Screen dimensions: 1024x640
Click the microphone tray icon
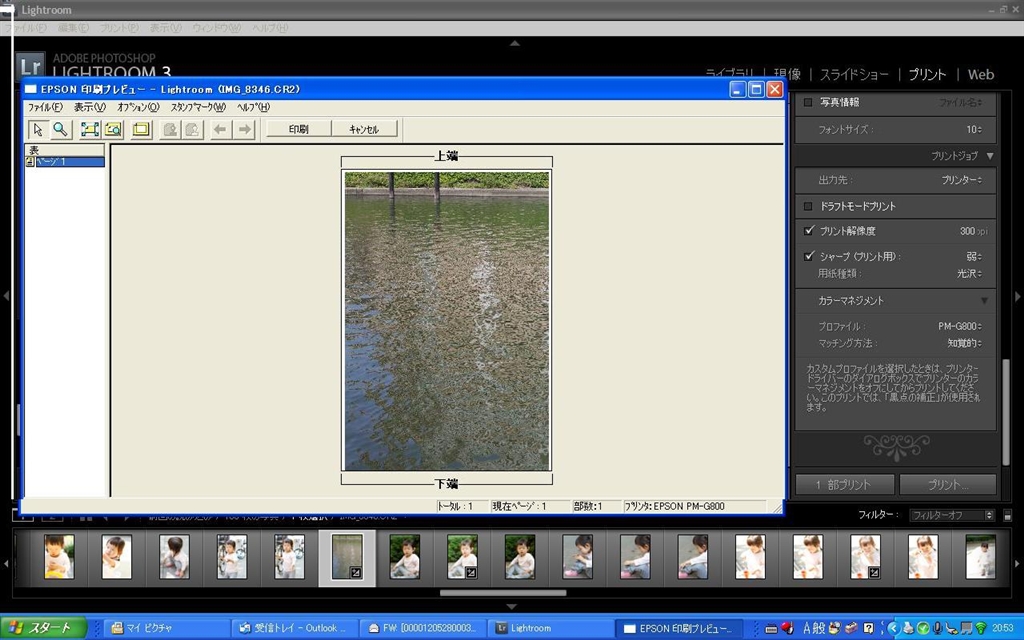937,628
